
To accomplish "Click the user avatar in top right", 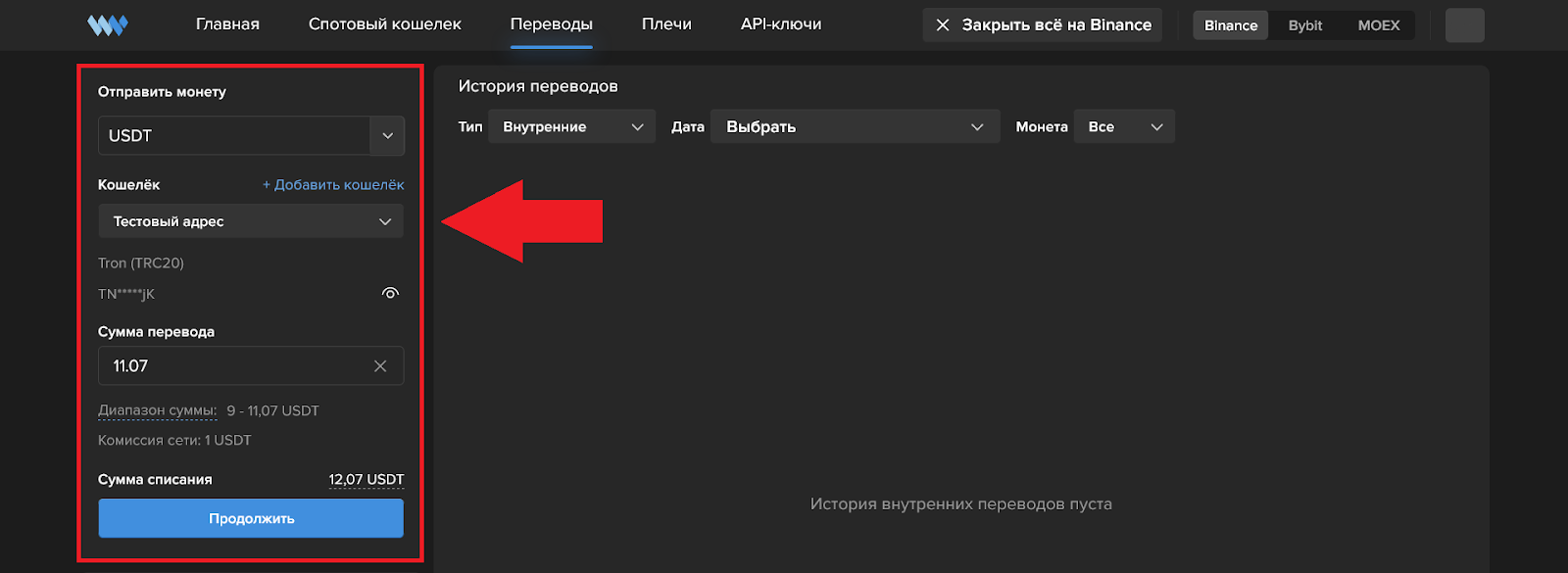I will [1464, 25].
